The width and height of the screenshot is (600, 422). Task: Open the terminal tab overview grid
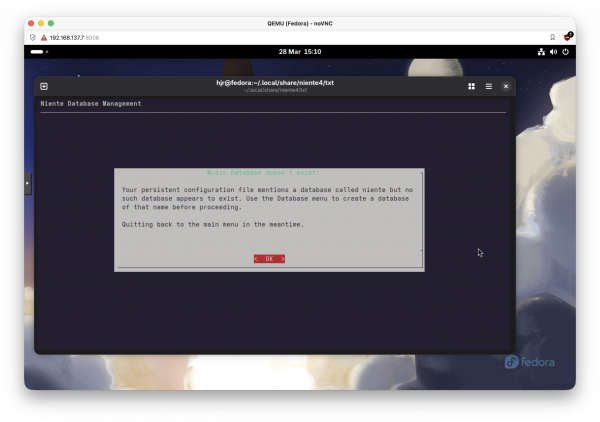[471, 87]
